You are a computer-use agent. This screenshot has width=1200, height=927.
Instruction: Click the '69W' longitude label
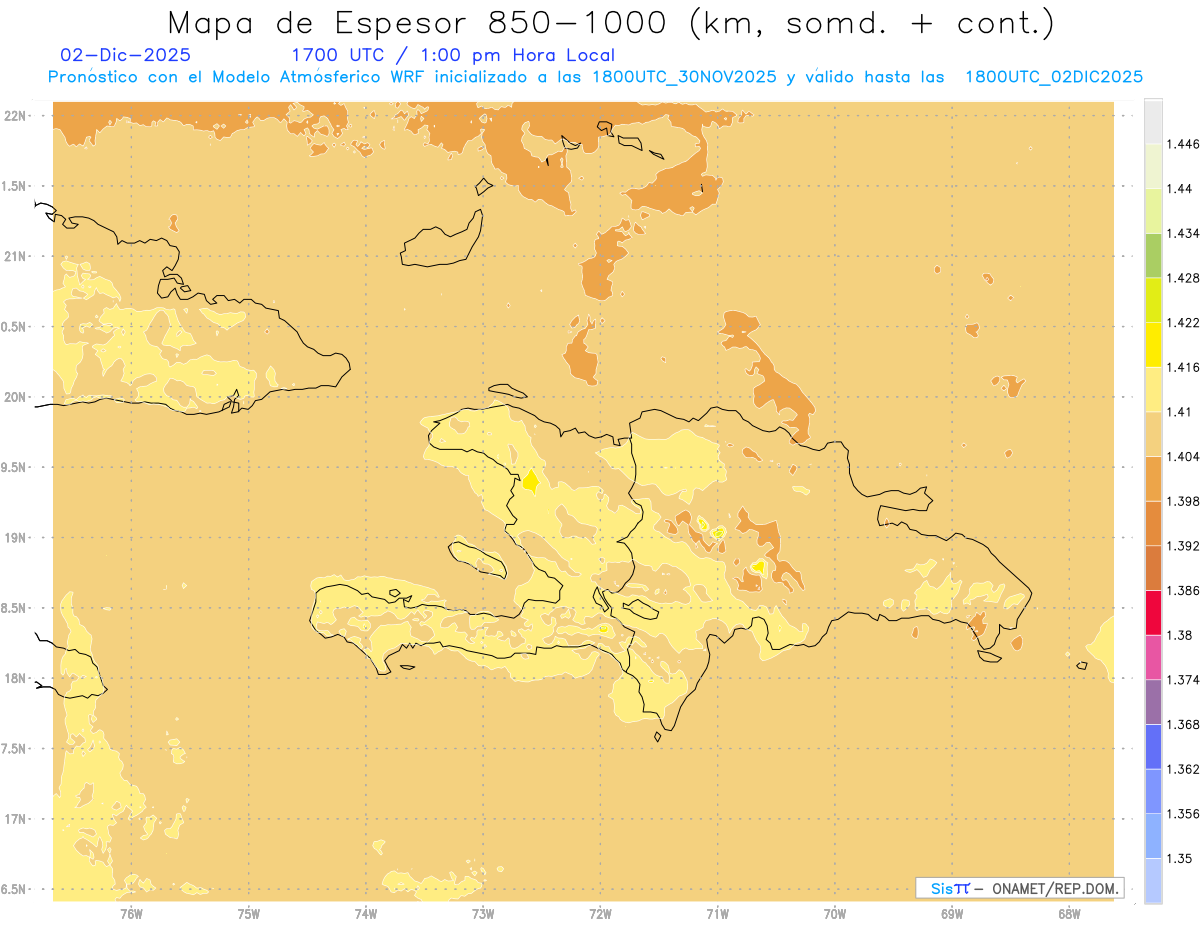952,913
